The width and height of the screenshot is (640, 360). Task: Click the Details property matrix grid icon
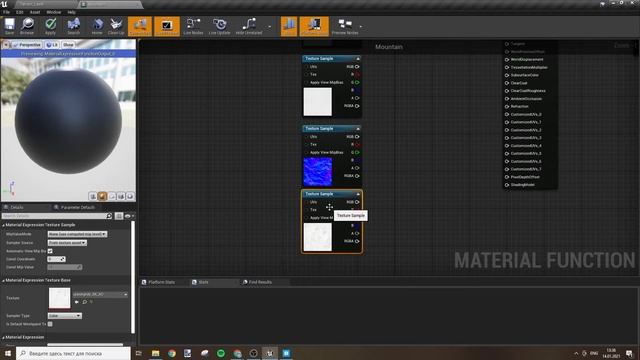pyautogui.click(x=119, y=216)
